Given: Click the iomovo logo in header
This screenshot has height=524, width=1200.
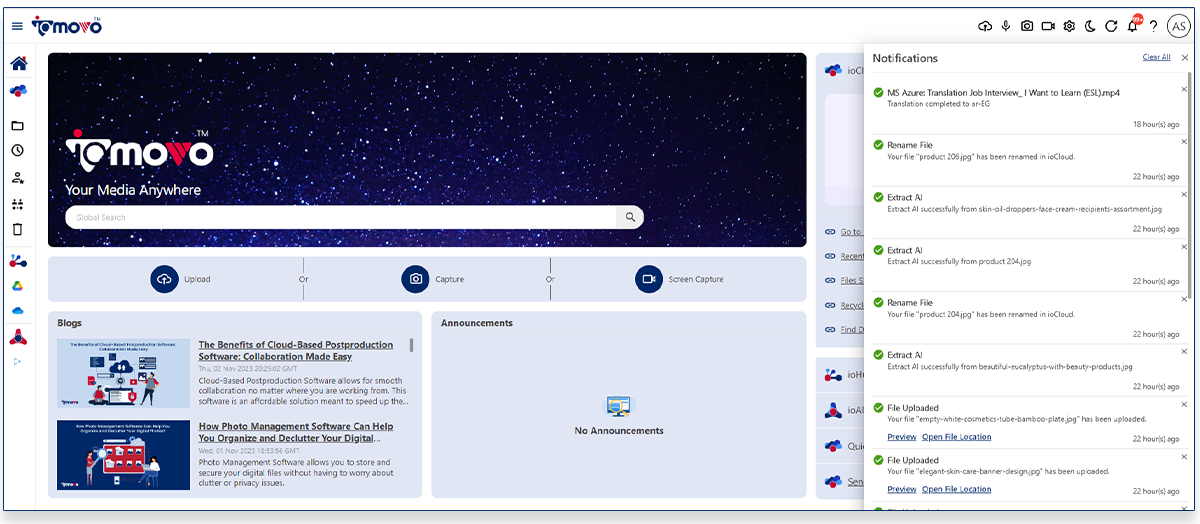Looking at the screenshot, I should coord(66,26).
